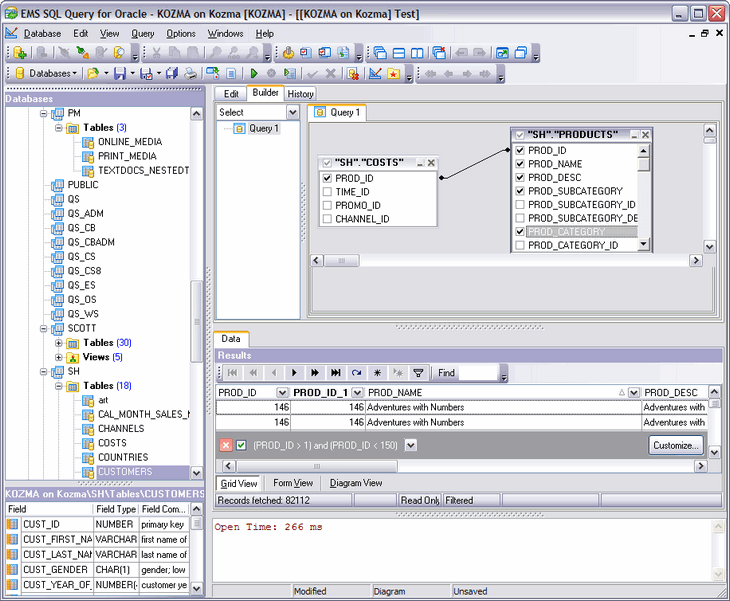Click the diagram horizontal scrollbar thumb

pyautogui.click(x=341, y=260)
